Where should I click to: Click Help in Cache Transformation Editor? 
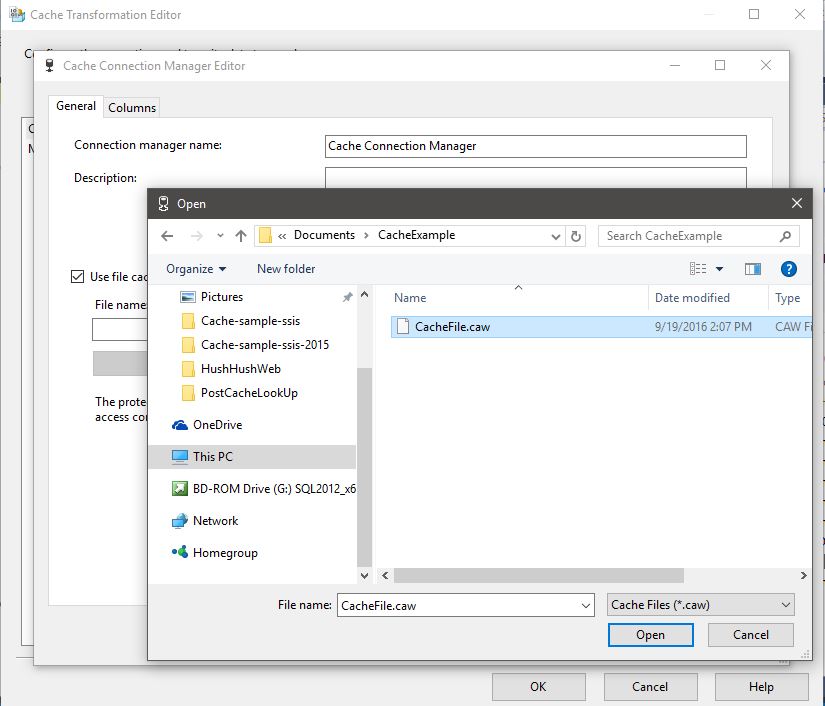(x=761, y=687)
